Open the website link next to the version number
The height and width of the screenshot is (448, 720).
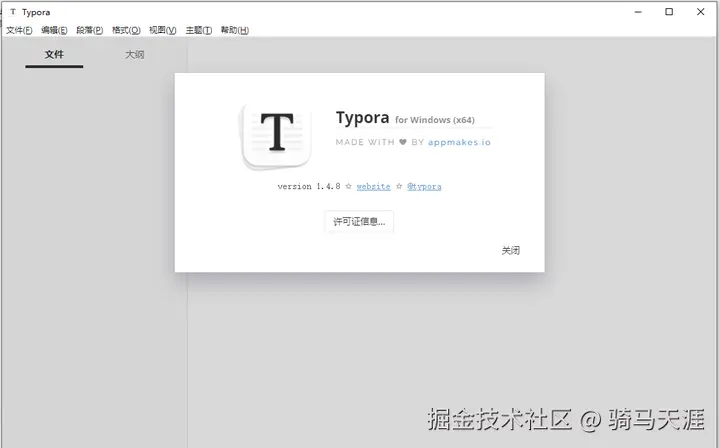point(373,186)
